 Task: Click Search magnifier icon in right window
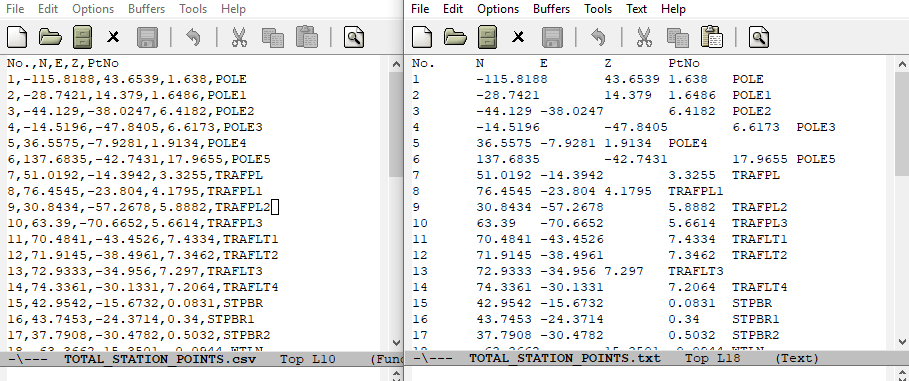(x=759, y=37)
